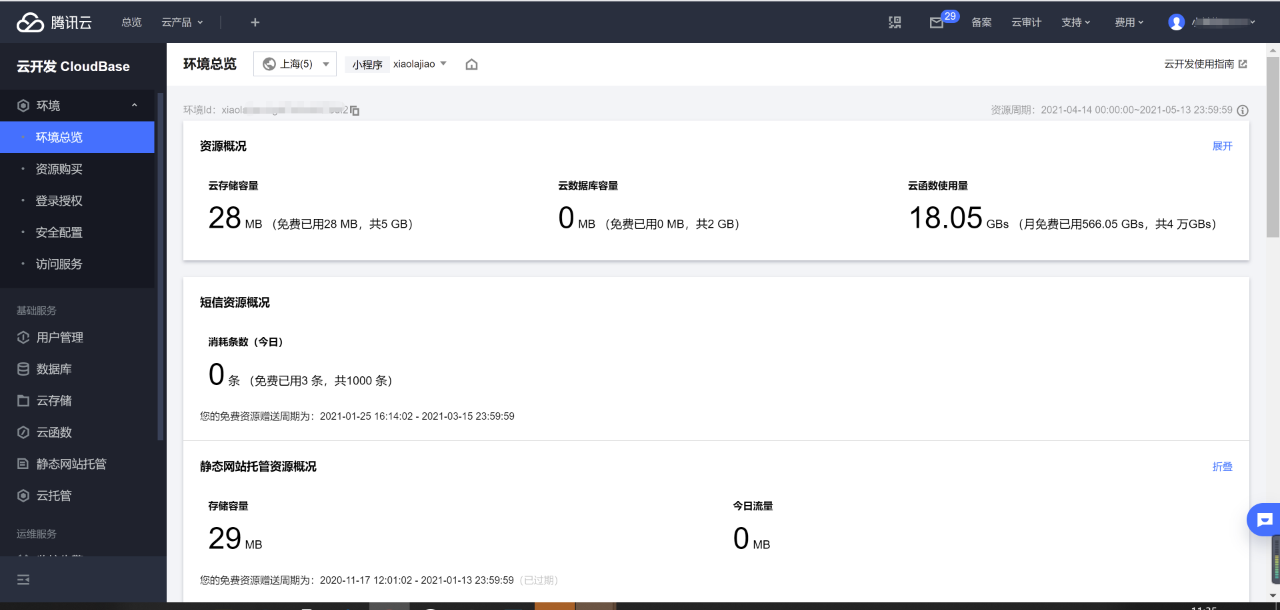Click the 静态网站托管 document icon
The width and height of the screenshot is (1280, 610).
point(23,464)
